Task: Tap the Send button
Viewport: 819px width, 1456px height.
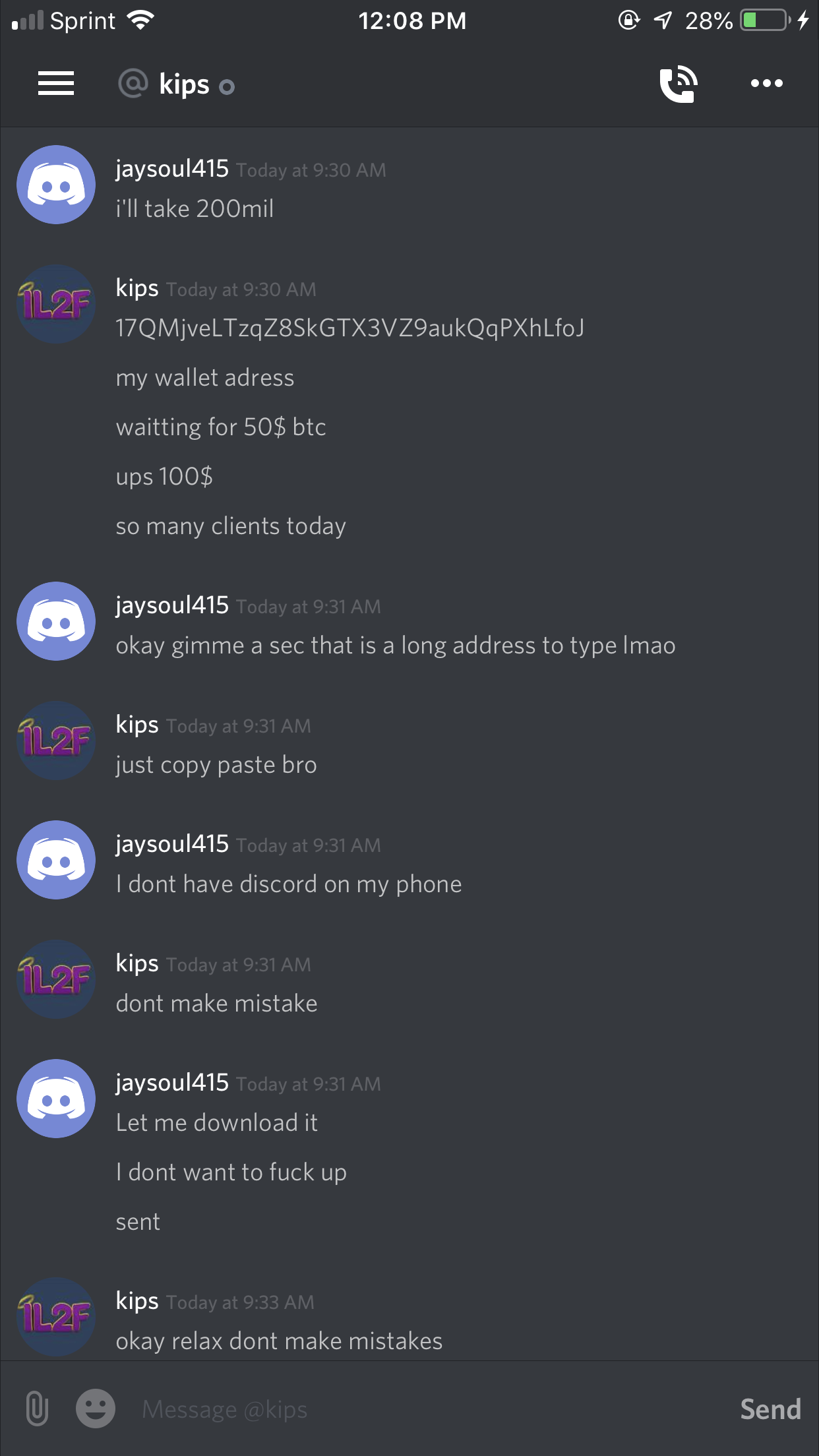Action: tap(770, 1409)
